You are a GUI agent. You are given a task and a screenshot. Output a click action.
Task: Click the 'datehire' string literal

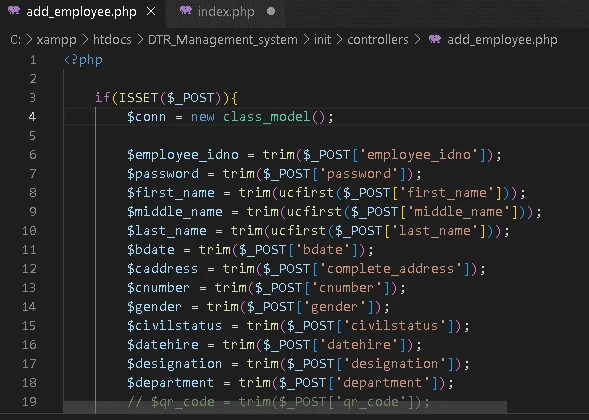click(358, 345)
